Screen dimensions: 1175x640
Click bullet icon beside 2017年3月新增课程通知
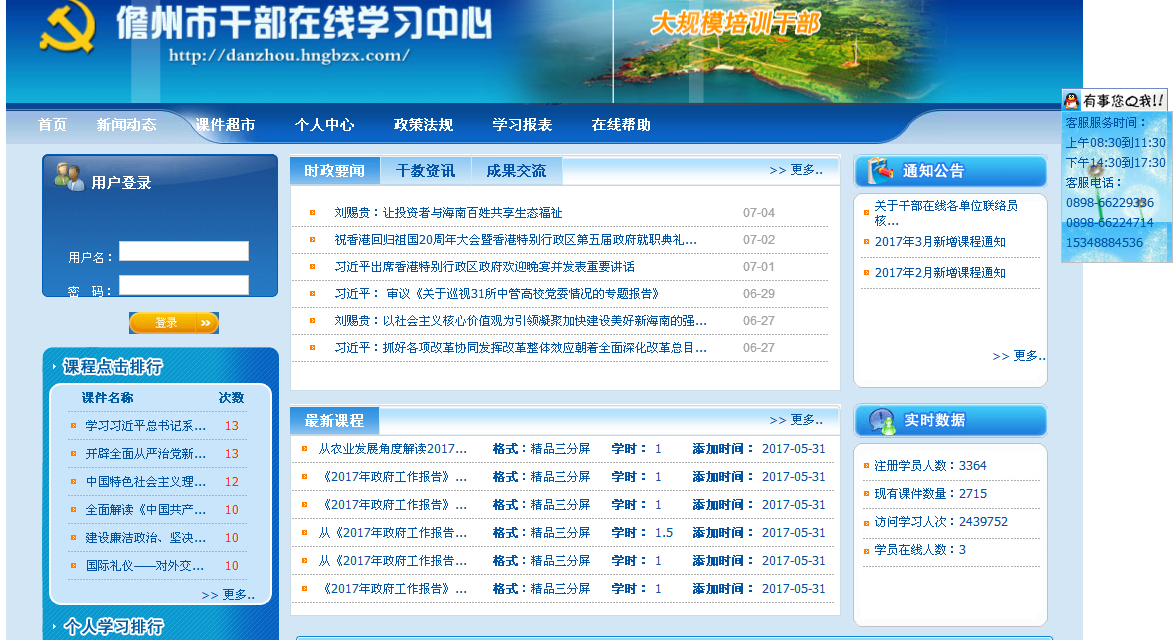(x=866, y=242)
